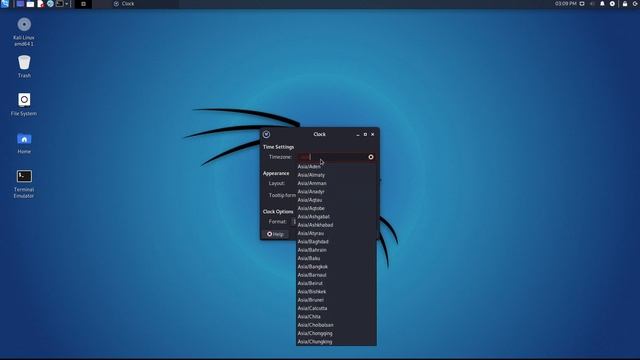Screen dimensions: 640x360
Task: Click the volume icon in top panel
Action: (592, 4)
